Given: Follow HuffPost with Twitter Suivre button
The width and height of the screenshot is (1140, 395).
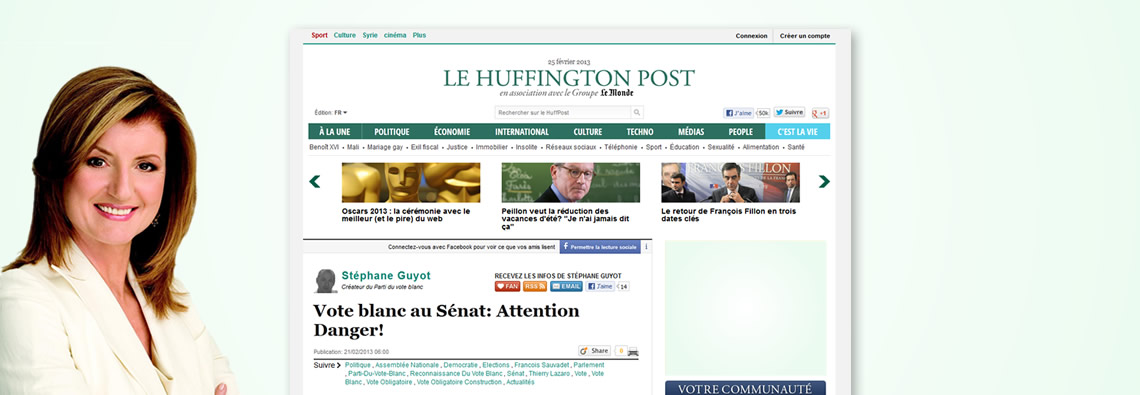Looking at the screenshot, I should tap(789, 113).
